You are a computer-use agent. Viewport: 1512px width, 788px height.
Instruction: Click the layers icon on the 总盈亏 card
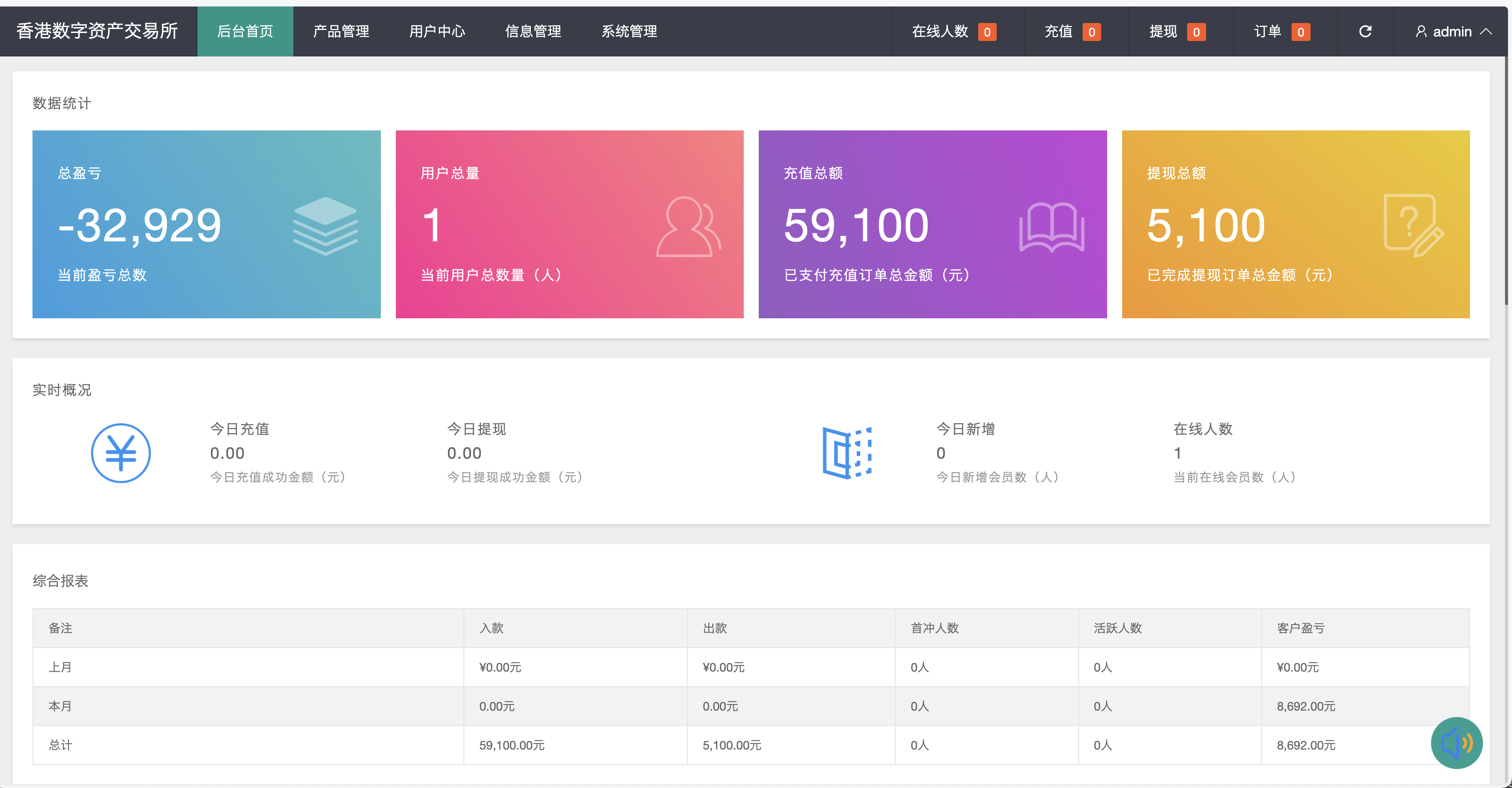[326, 226]
